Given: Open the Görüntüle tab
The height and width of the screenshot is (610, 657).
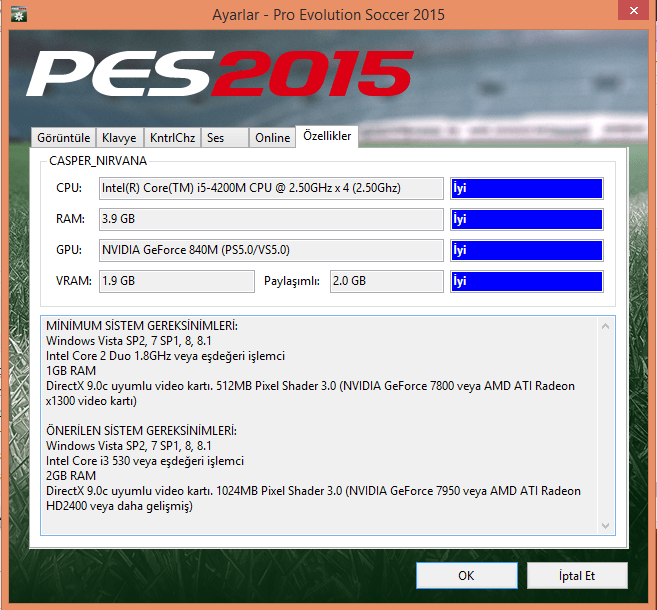Looking at the screenshot, I should pos(64,137).
